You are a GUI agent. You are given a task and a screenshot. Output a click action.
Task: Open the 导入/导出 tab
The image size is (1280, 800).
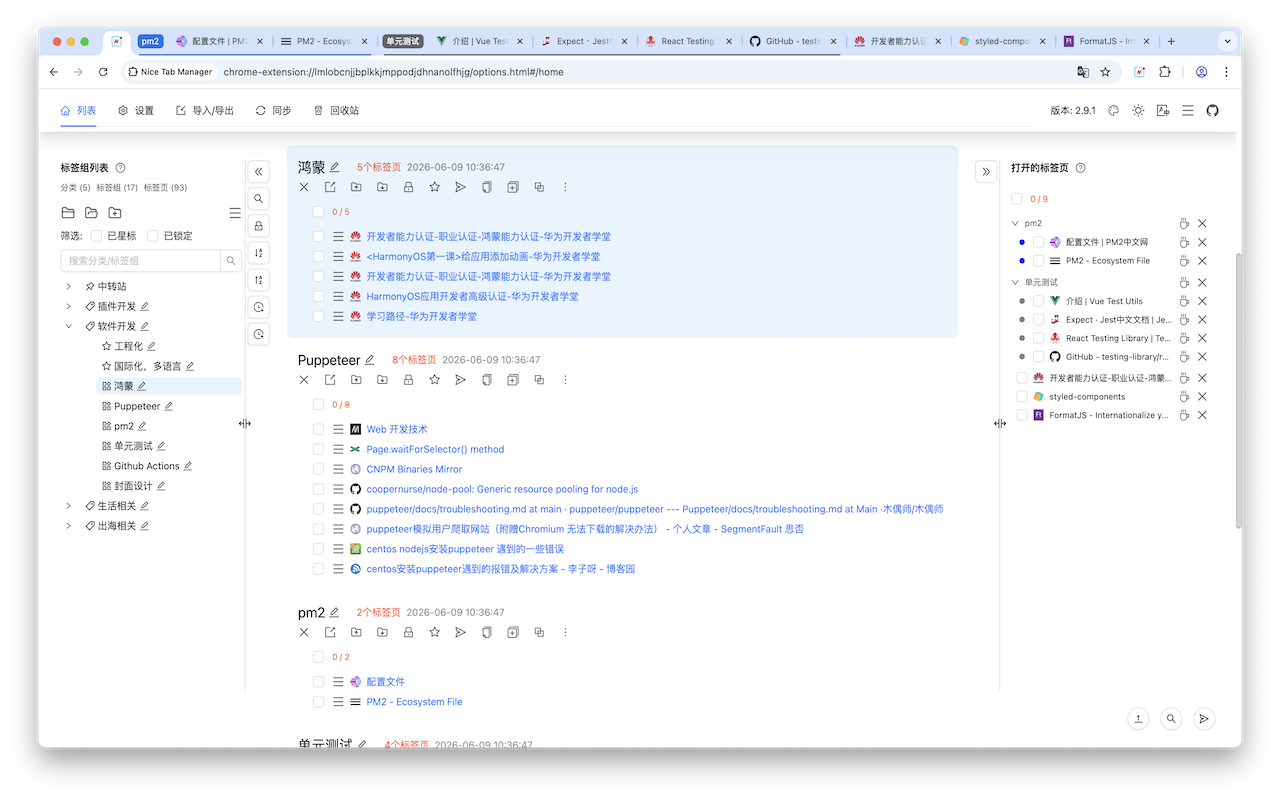[x=205, y=111]
